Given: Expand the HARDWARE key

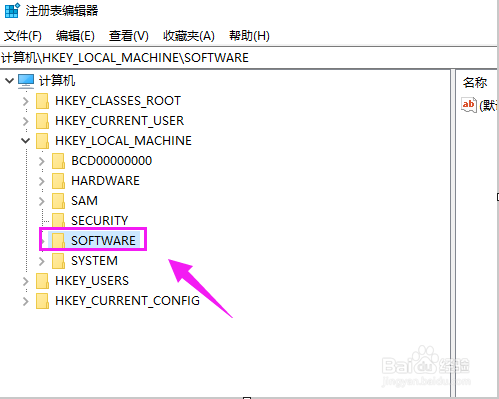Looking at the screenshot, I should 42,181.
